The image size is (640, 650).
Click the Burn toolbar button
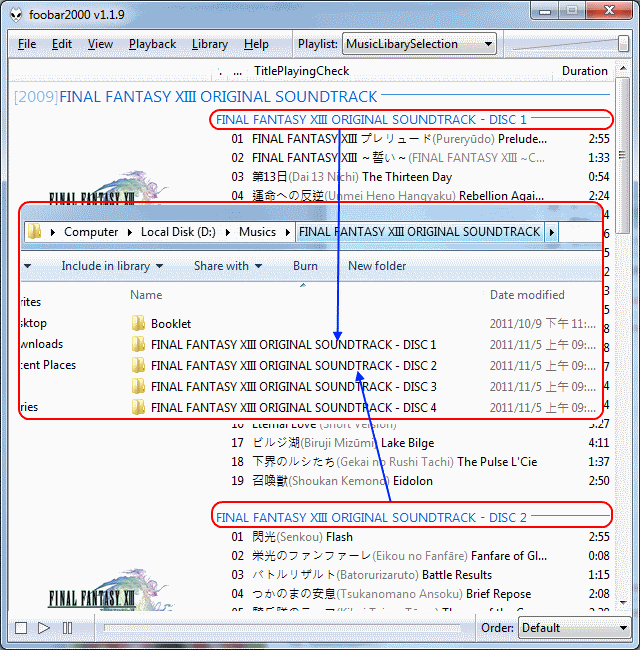click(x=305, y=266)
